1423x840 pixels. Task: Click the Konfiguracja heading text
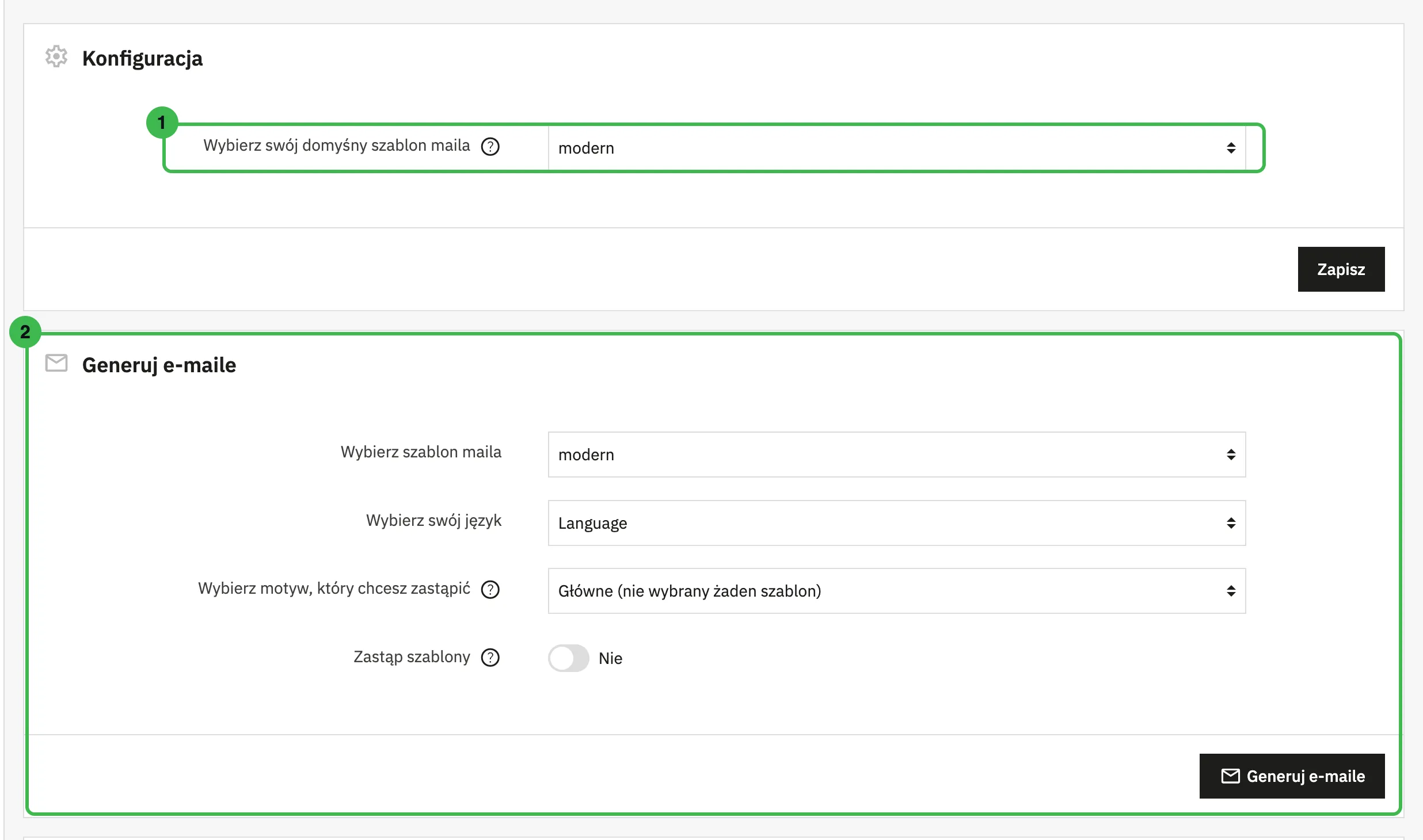pos(142,58)
